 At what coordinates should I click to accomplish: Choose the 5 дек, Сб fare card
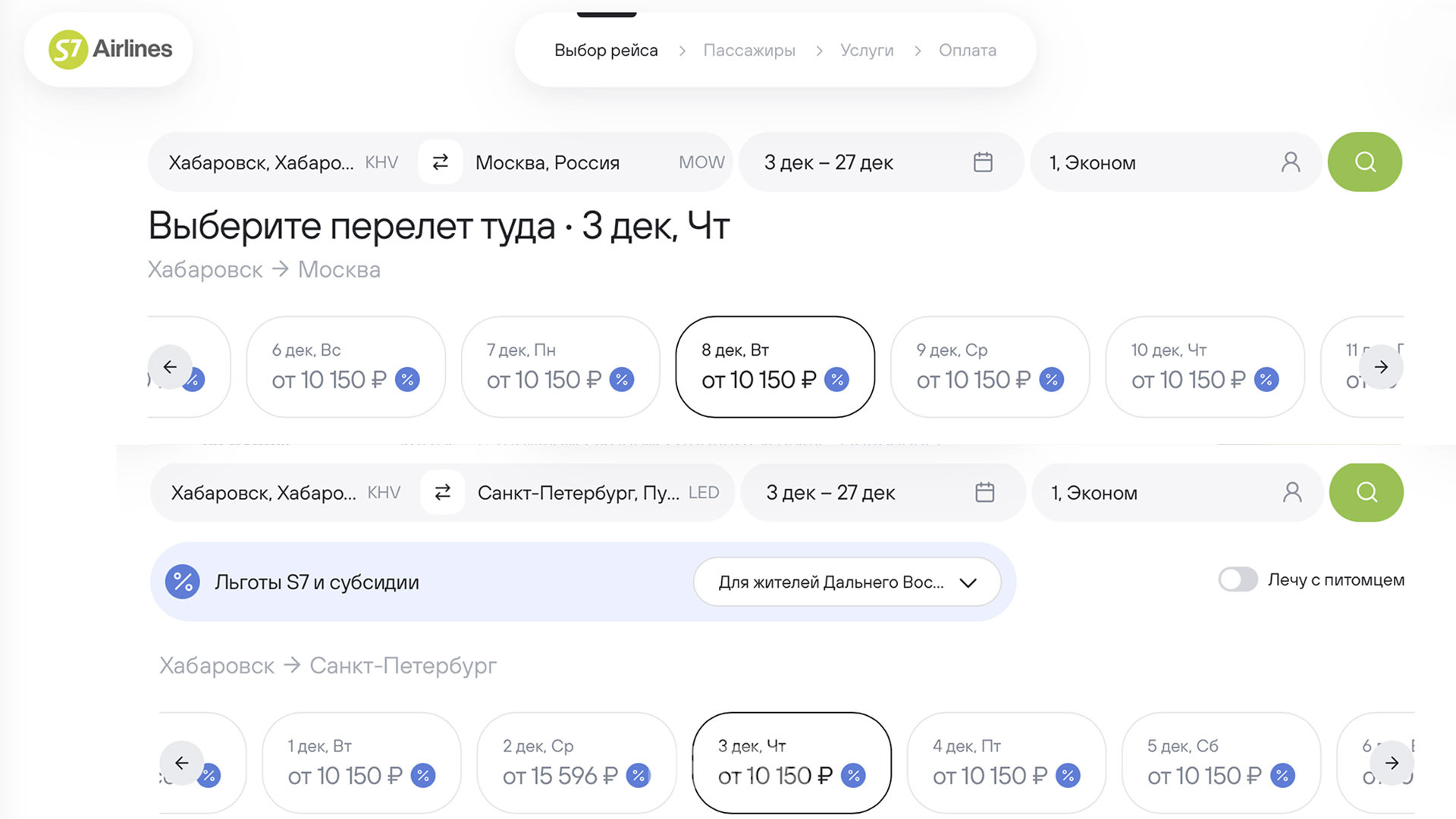pyautogui.click(x=1221, y=763)
